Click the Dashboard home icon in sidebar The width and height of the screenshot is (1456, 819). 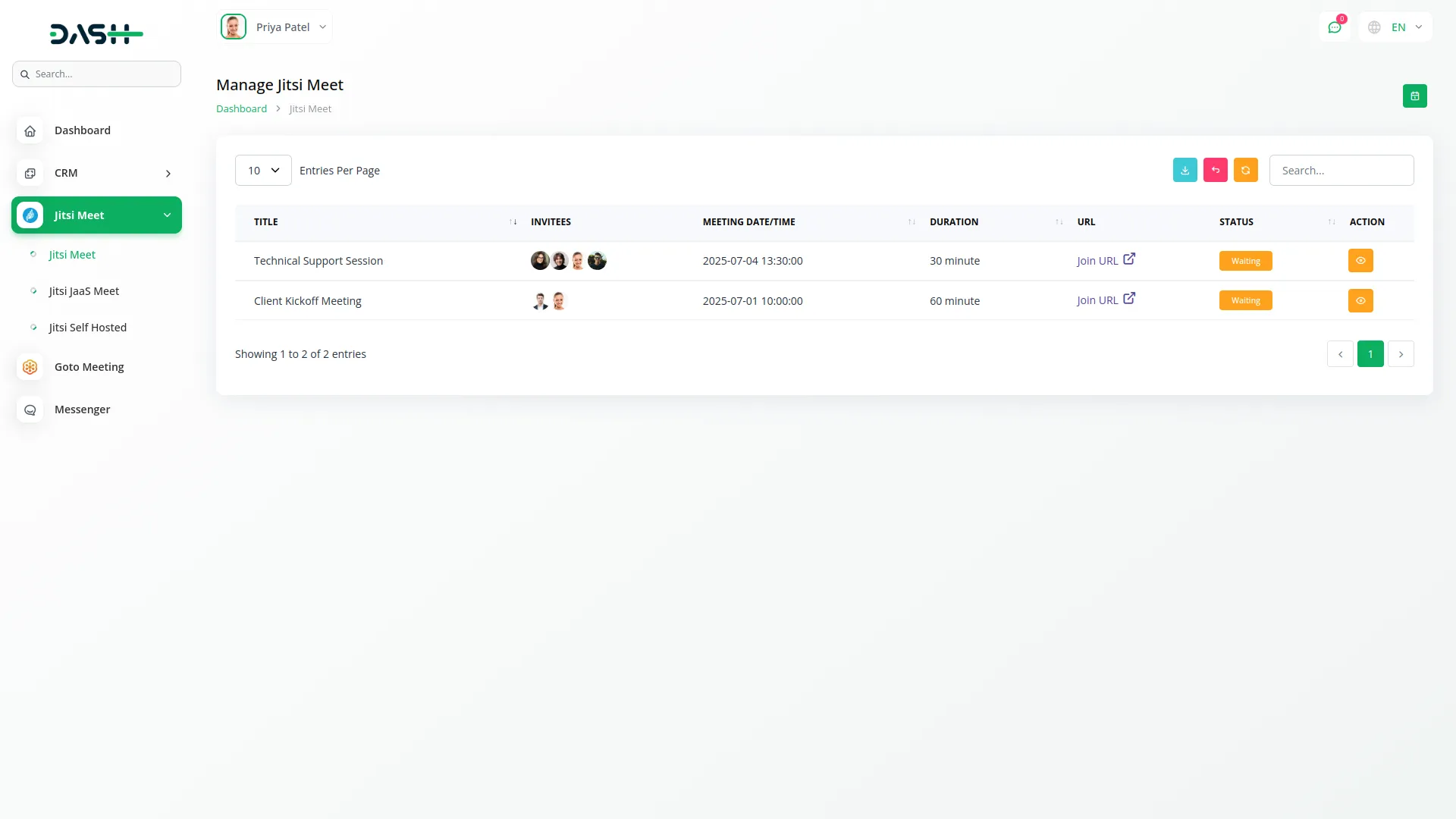pos(30,130)
